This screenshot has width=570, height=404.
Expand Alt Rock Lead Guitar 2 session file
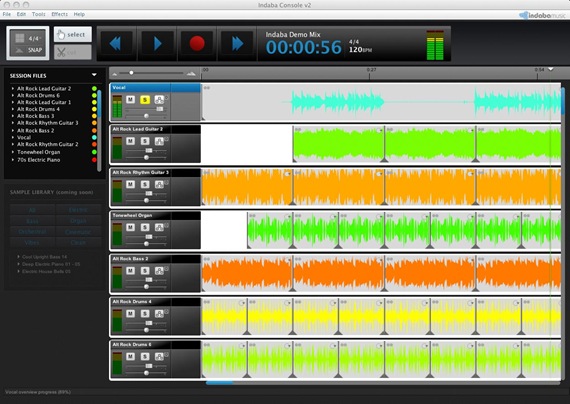13,88
